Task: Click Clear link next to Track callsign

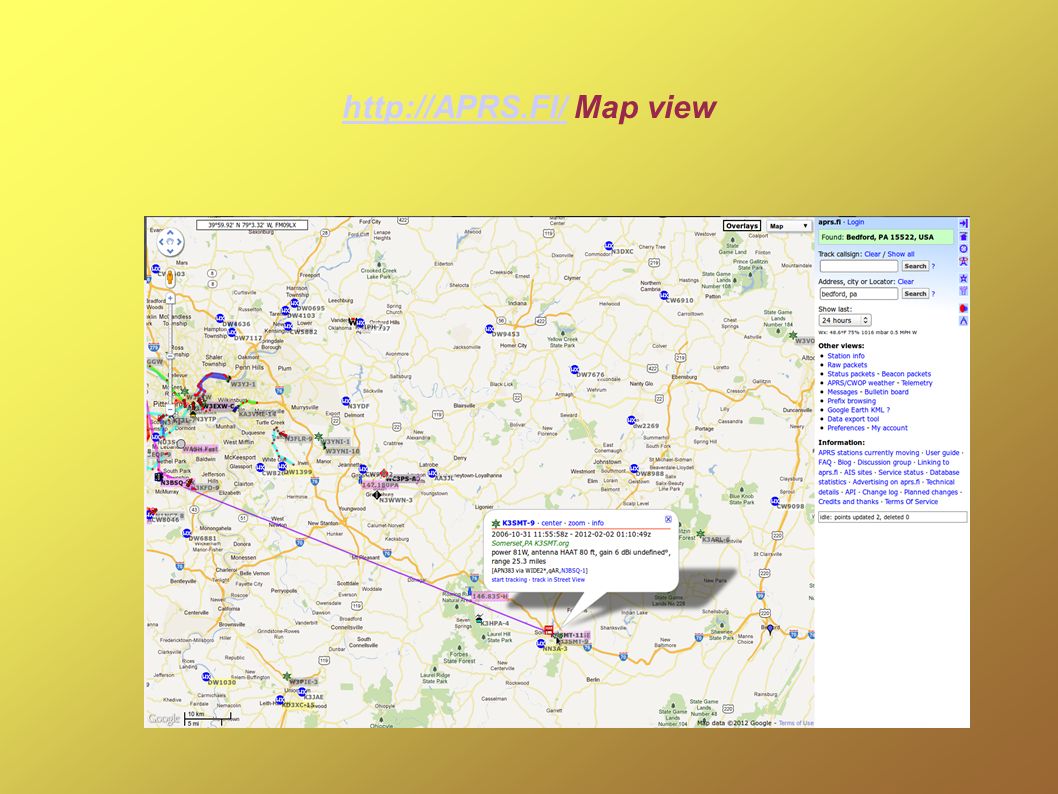Action: coord(872,254)
